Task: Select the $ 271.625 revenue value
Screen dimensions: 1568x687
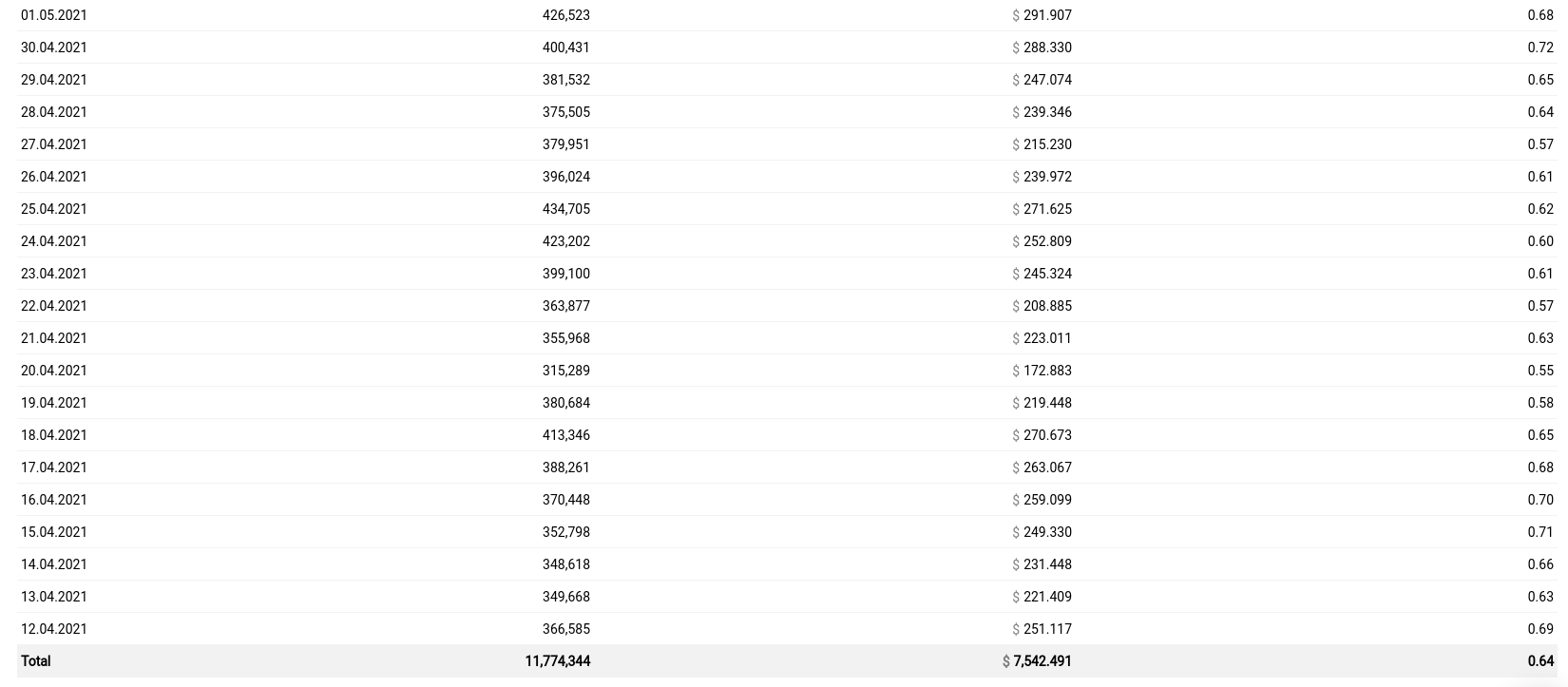Action: (1042, 209)
